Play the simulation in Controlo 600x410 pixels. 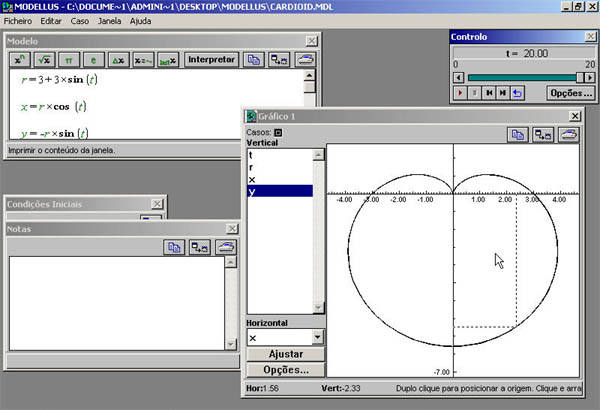[x=460, y=93]
